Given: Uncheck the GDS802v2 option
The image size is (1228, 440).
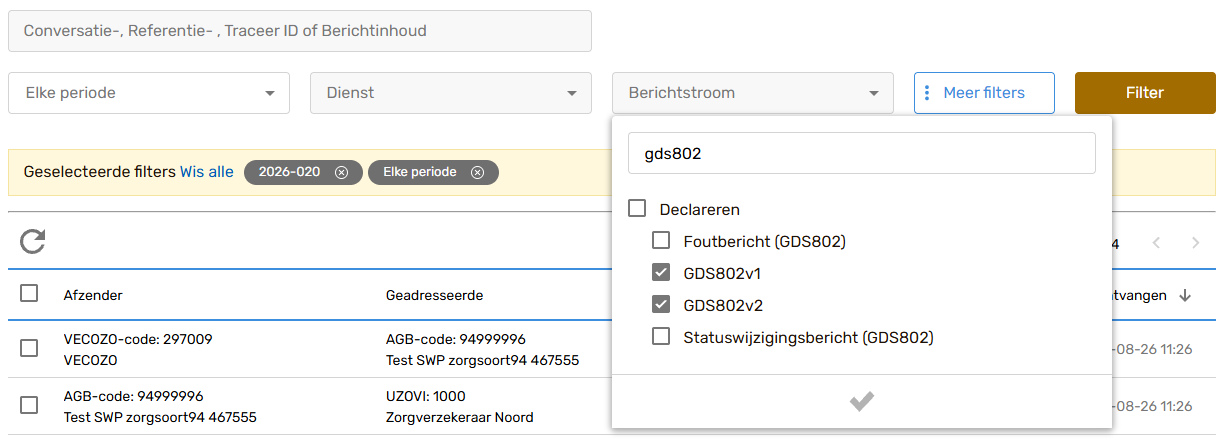Looking at the screenshot, I should click(x=661, y=305).
